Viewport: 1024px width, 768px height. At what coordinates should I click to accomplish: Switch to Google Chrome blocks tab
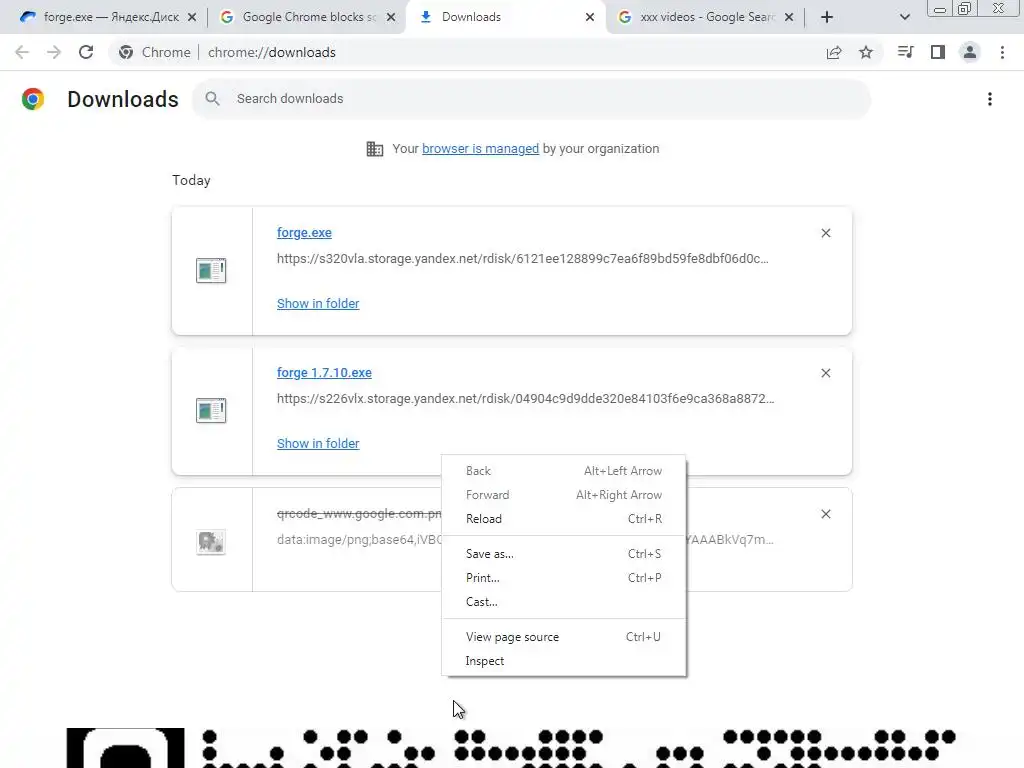point(304,17)
